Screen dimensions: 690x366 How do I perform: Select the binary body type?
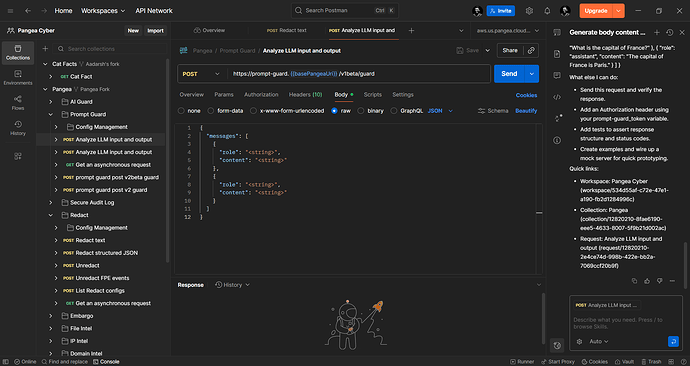(360, 111)
